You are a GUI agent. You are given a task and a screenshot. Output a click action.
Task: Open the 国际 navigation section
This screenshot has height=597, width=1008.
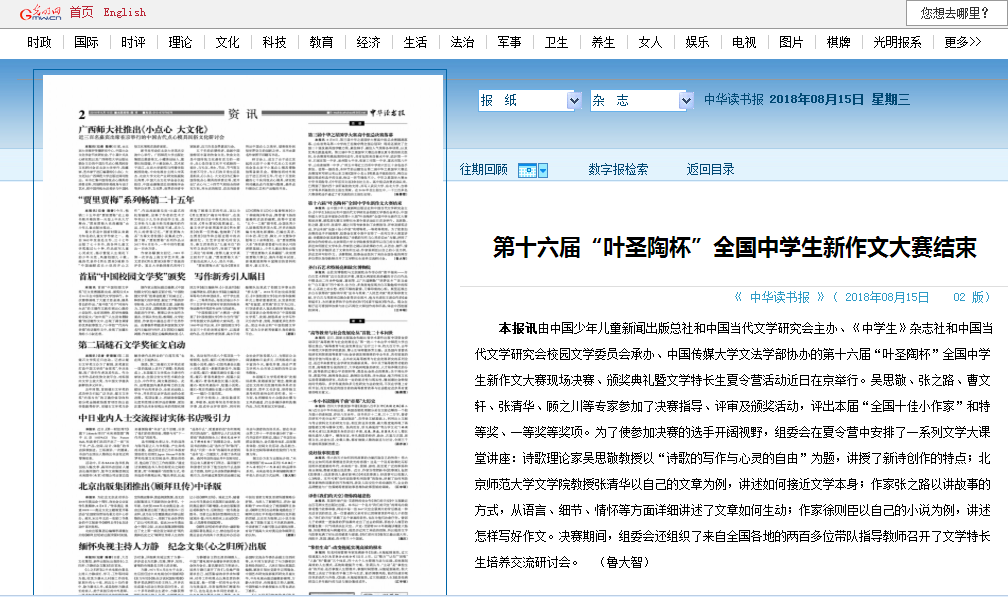click(86, 42)
